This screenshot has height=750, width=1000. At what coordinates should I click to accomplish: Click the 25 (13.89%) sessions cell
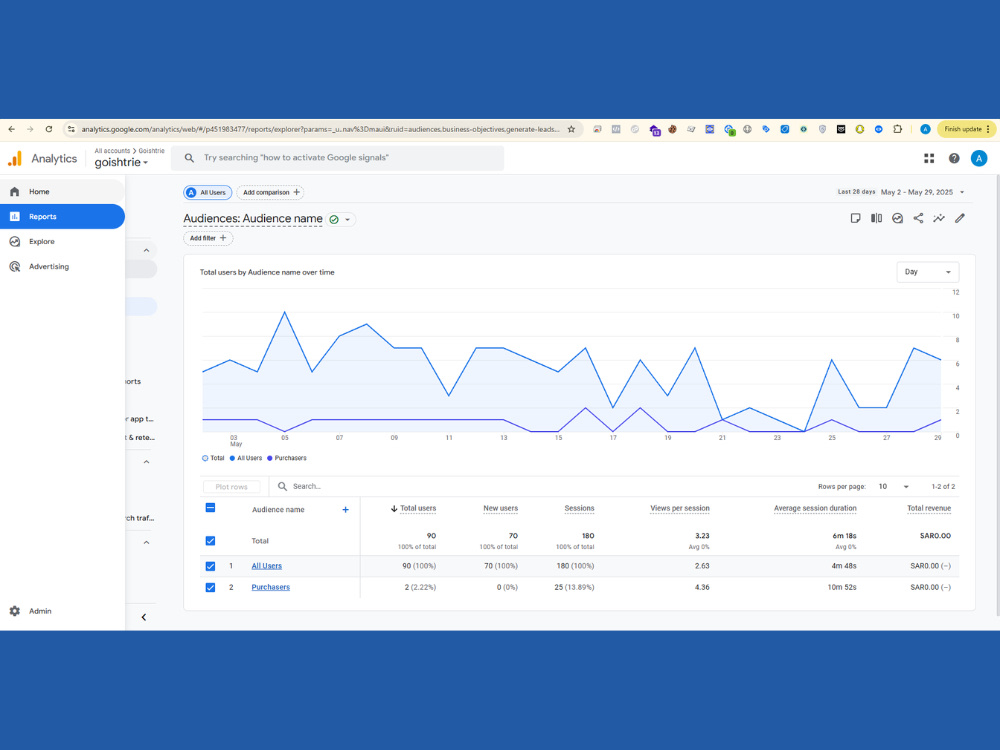[x=574, y=587]
